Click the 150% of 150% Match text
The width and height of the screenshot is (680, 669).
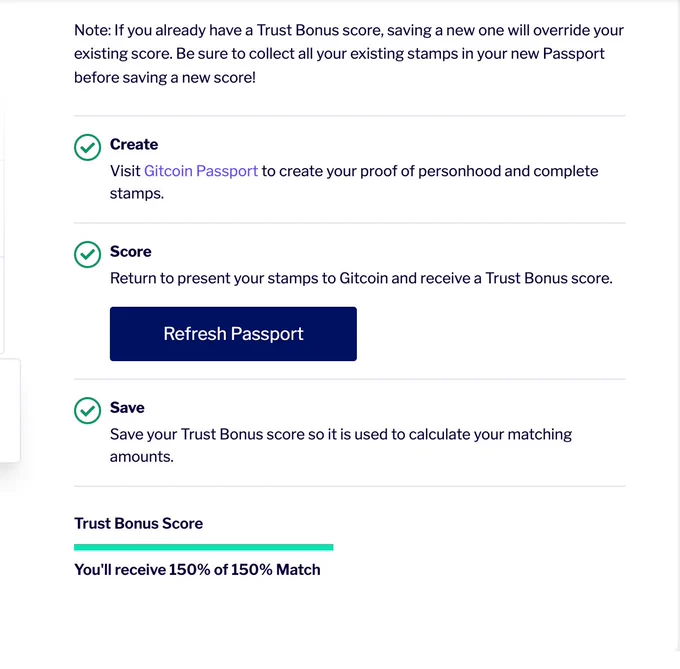[244, 570]
